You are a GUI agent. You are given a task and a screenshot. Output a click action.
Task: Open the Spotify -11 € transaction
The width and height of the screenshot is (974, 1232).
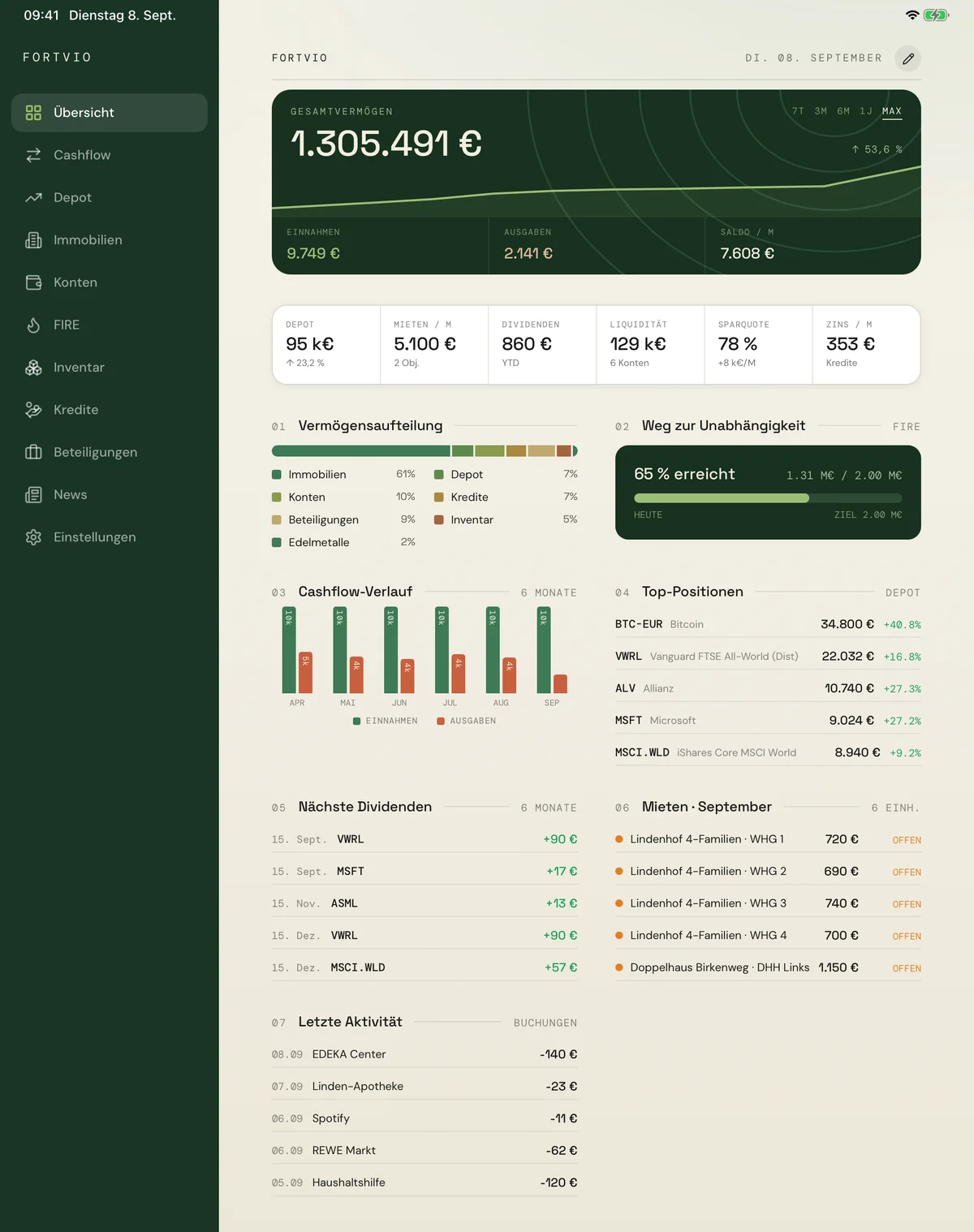[425, 1118]
